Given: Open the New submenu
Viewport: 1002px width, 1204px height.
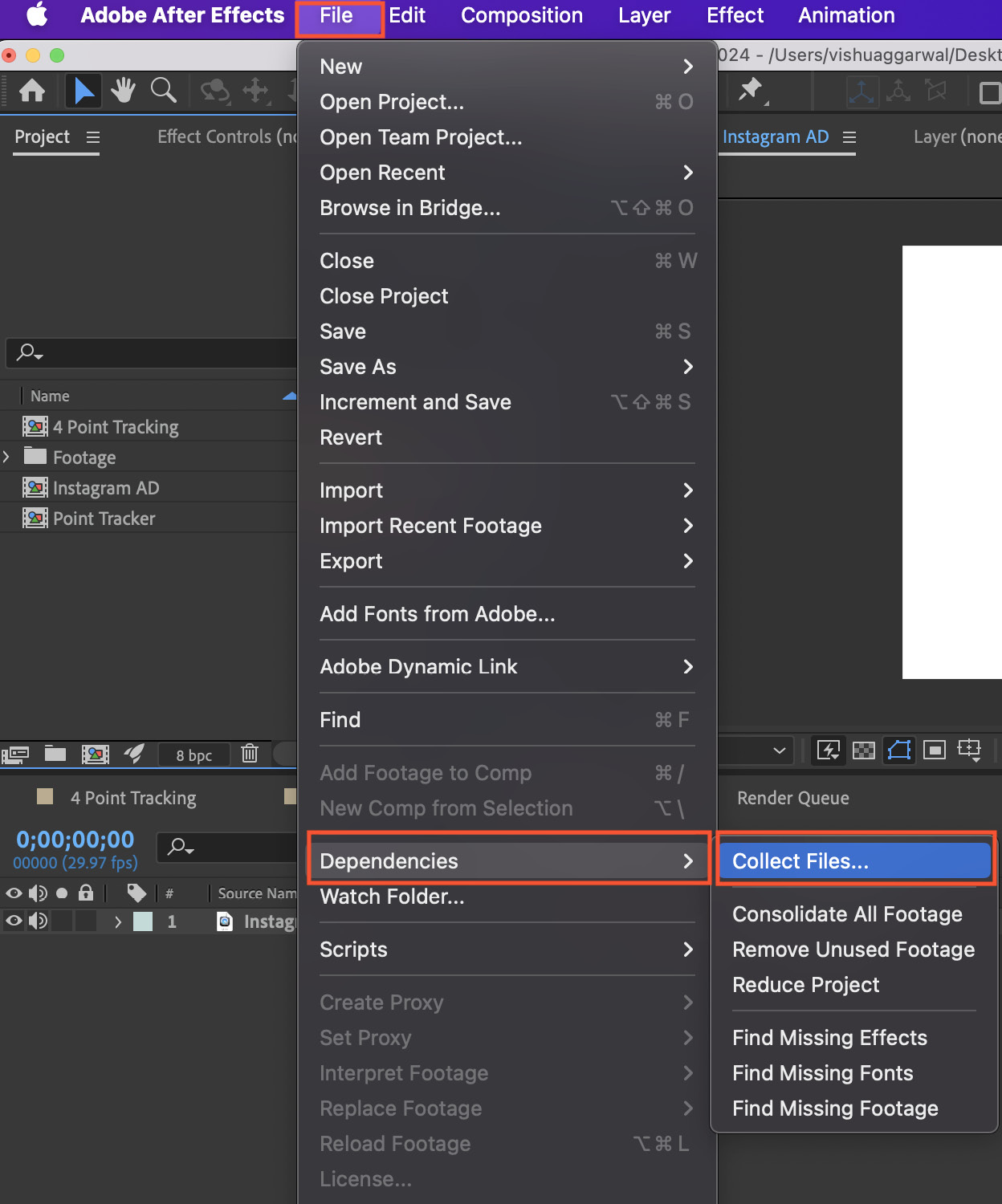Looking at the screenshot, I should pyautogui.click(x=507, y=67).
